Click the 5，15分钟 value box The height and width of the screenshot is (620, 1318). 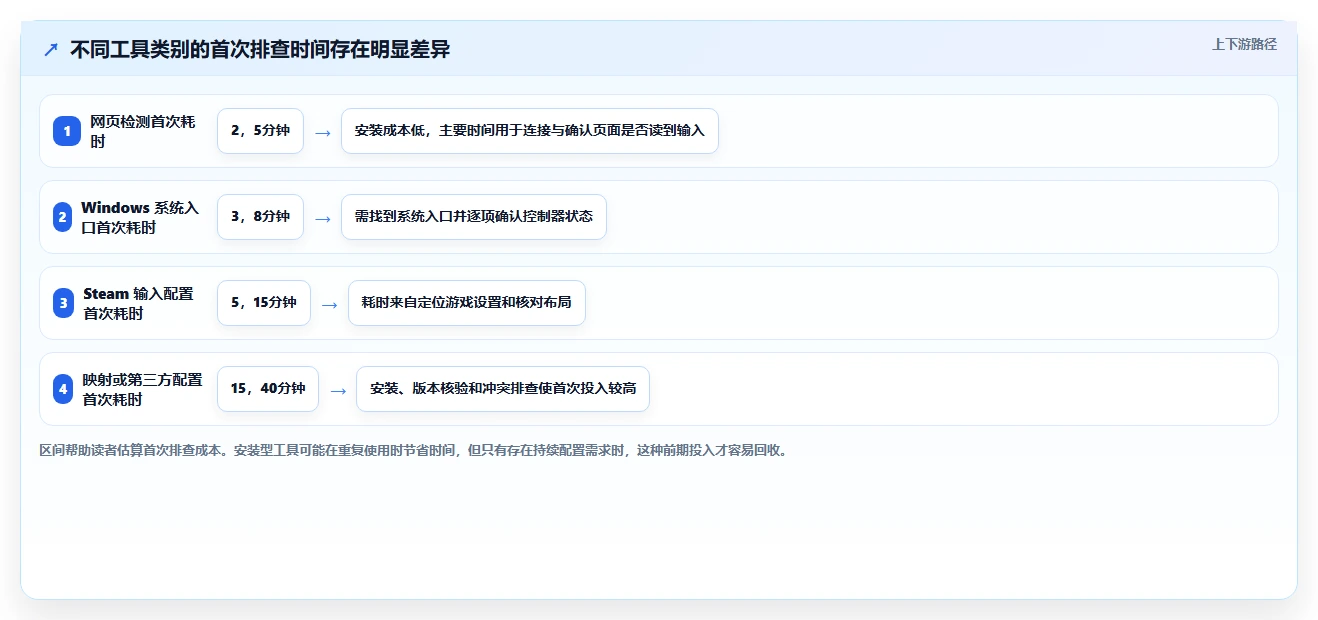point(264,303)
